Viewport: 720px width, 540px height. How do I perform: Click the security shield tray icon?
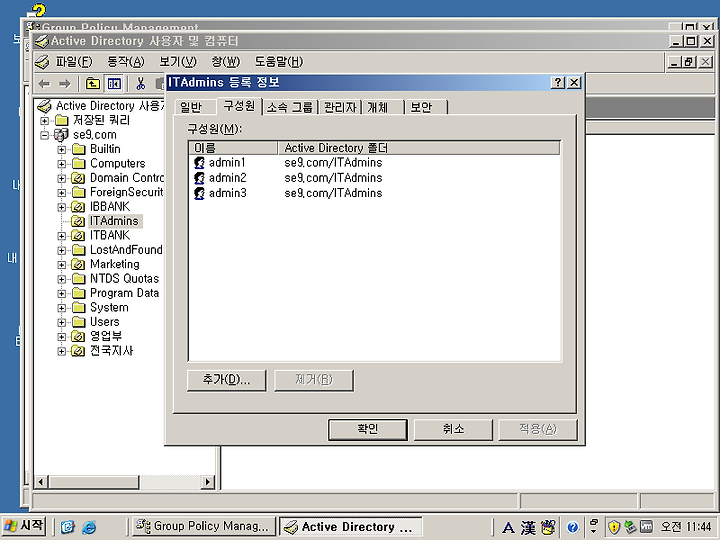click(614, 527)
